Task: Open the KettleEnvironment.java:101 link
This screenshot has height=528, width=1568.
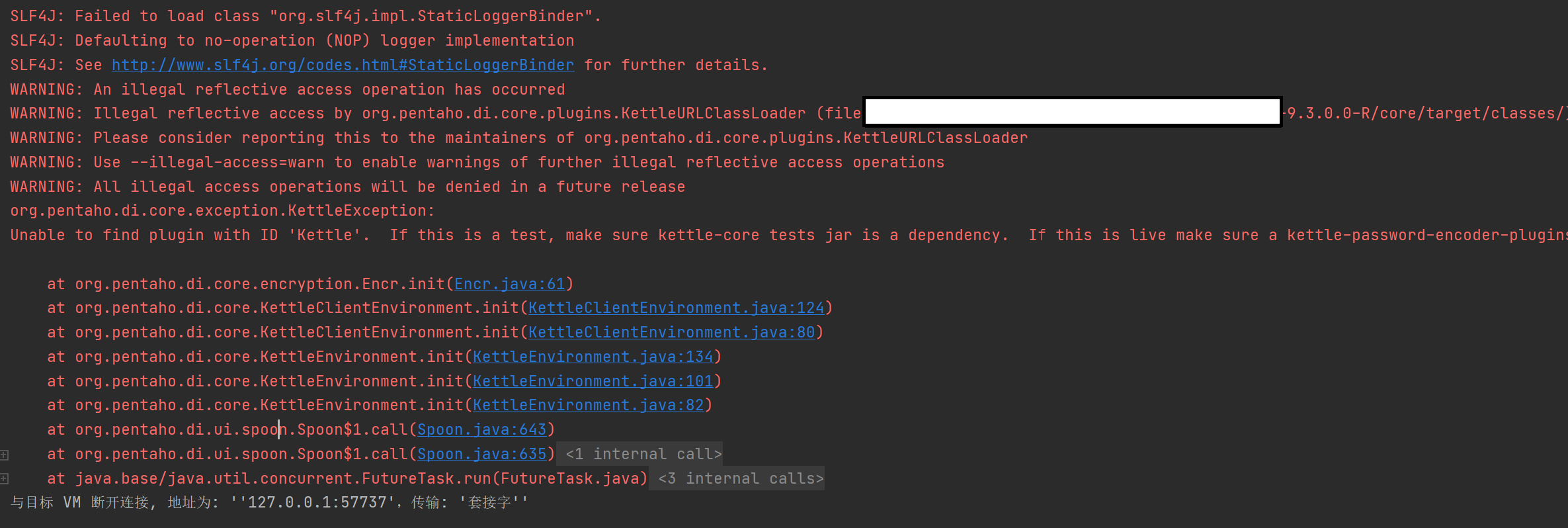Action: pyautogui.click(x=593, y=381)
